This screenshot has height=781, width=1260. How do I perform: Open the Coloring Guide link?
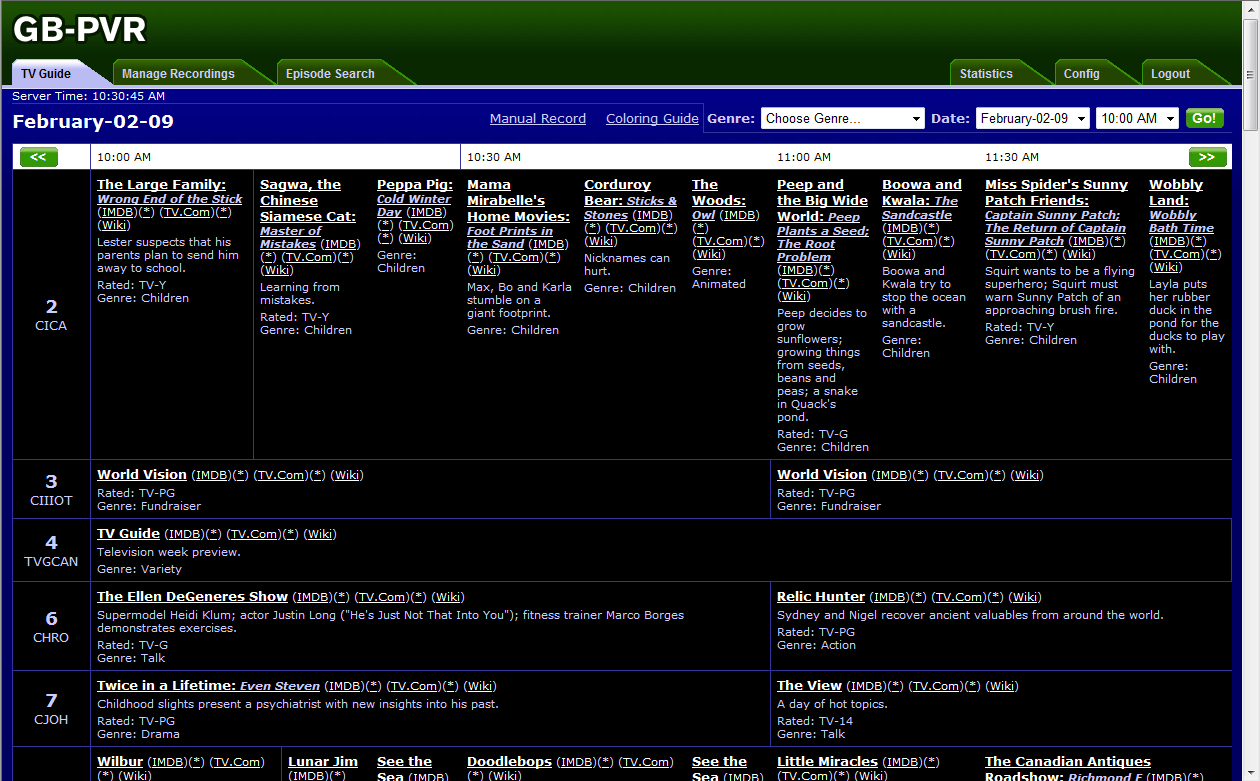(x=652, y=119)
